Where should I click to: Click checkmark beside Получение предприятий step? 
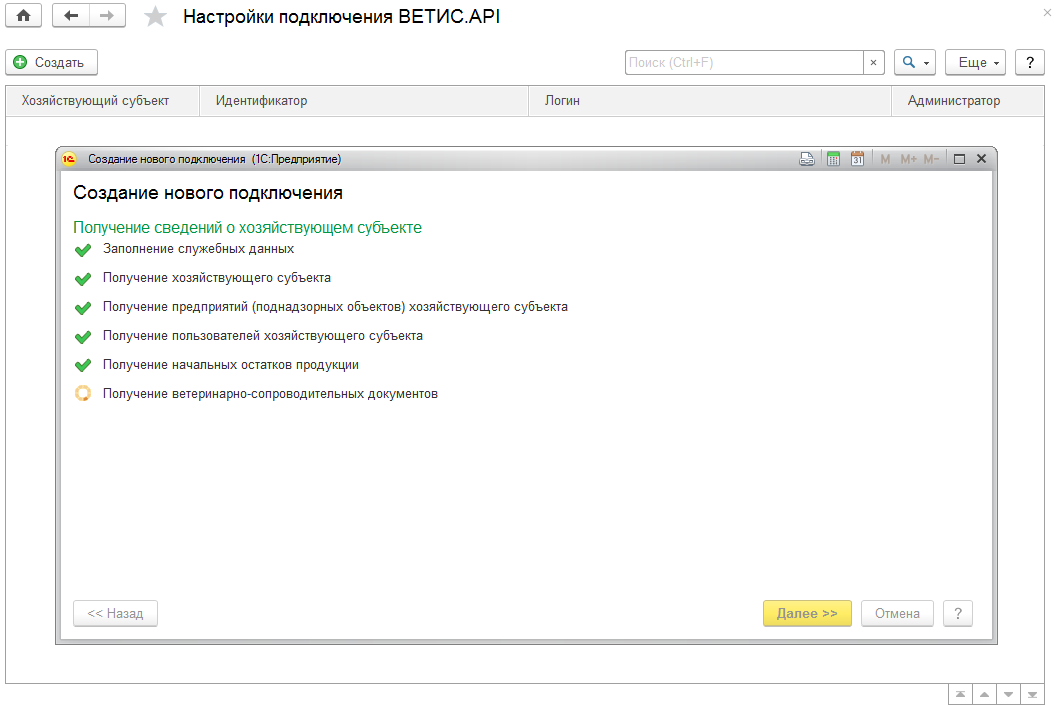point(83,308)
